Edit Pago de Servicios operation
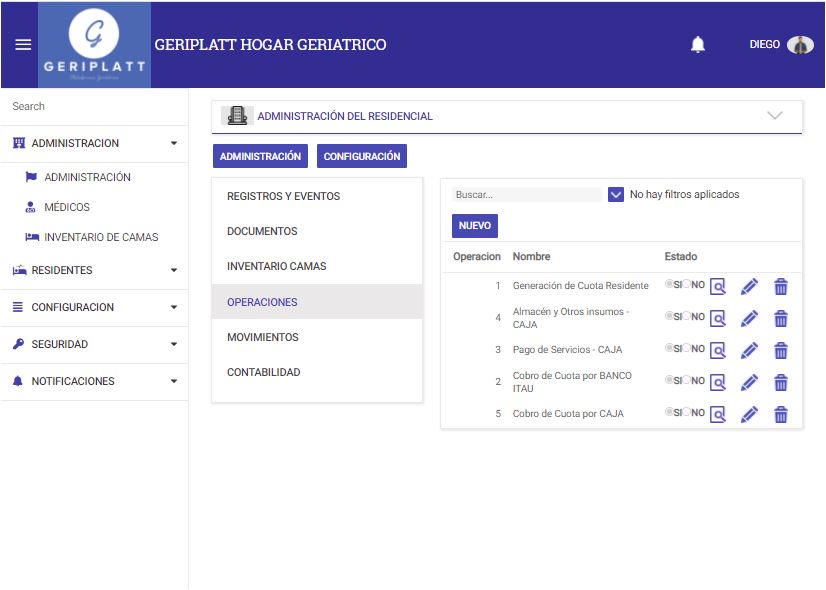Image resolution: width=826 pixels, height=590 pixels. tap(749, 350)
